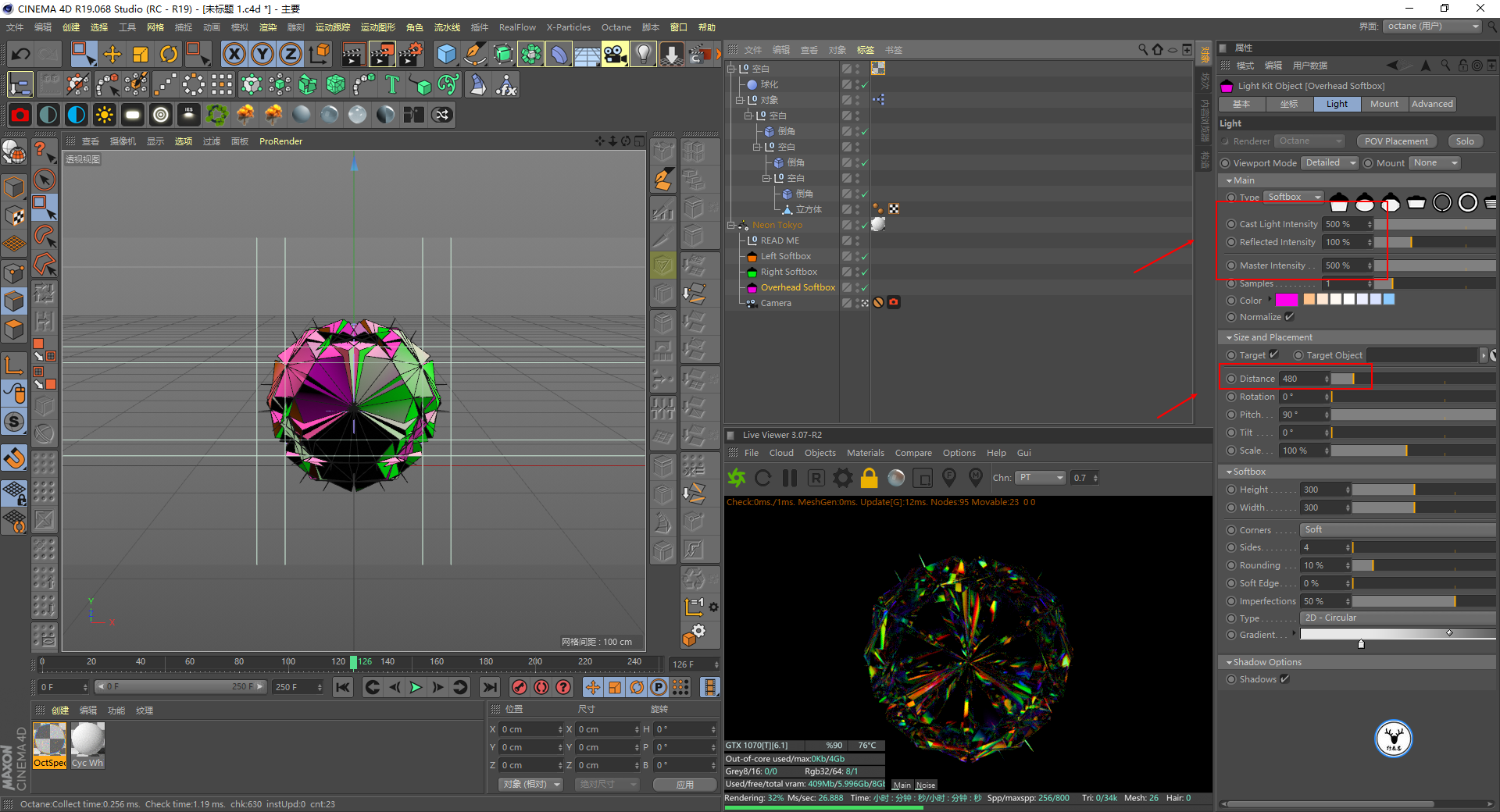Select the OctSpec material thumbnail
This screenshot has height=812, width=1500.
[49, 745]
